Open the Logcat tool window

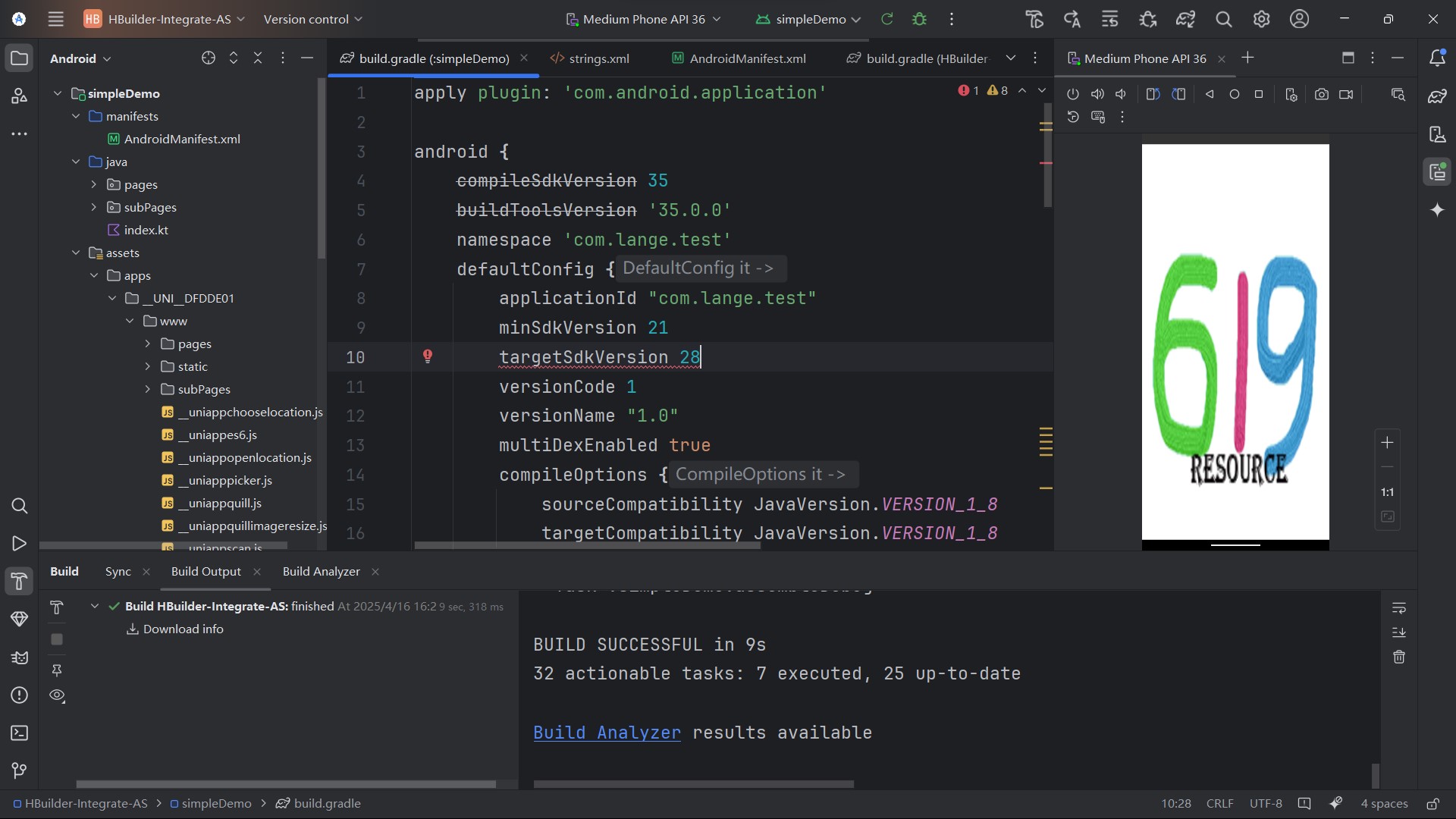20,657
